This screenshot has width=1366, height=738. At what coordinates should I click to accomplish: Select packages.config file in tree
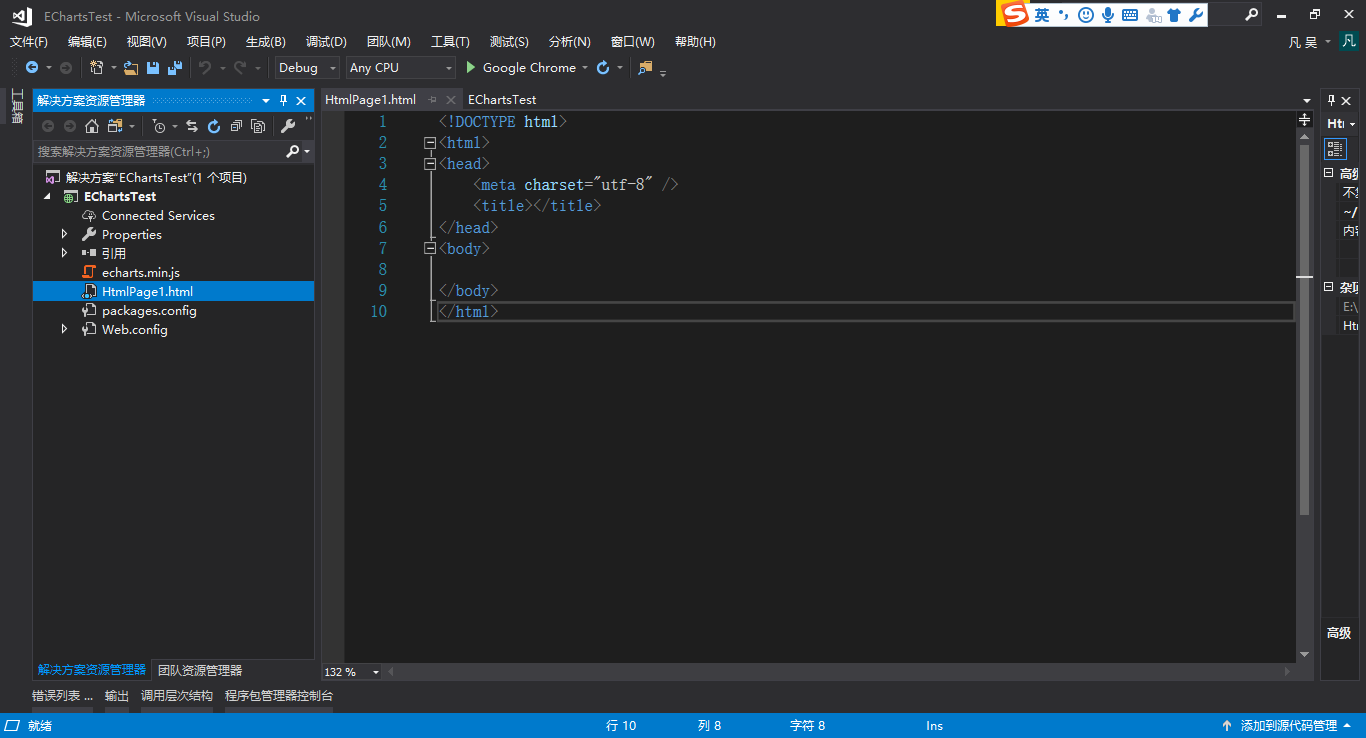pyautogui.click(x=149, y=310)
